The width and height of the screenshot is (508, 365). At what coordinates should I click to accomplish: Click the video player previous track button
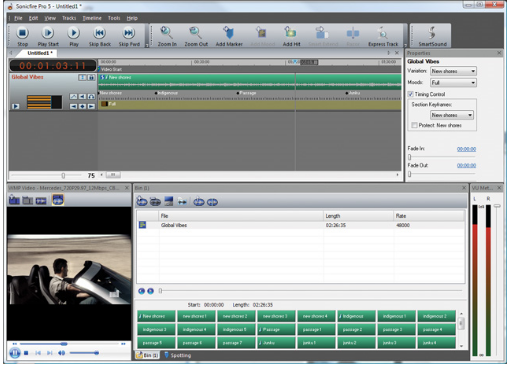coord(38,353)
